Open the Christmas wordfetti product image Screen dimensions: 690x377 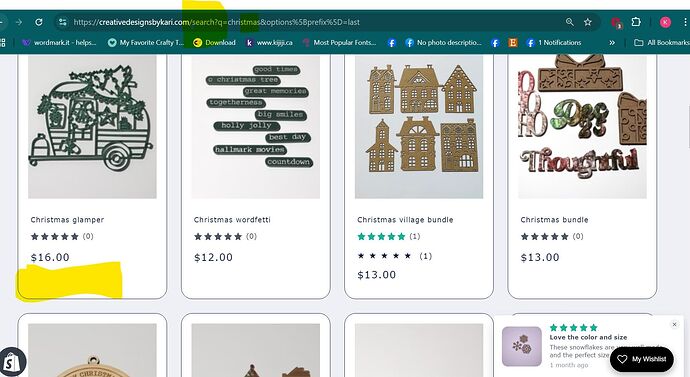256,127
